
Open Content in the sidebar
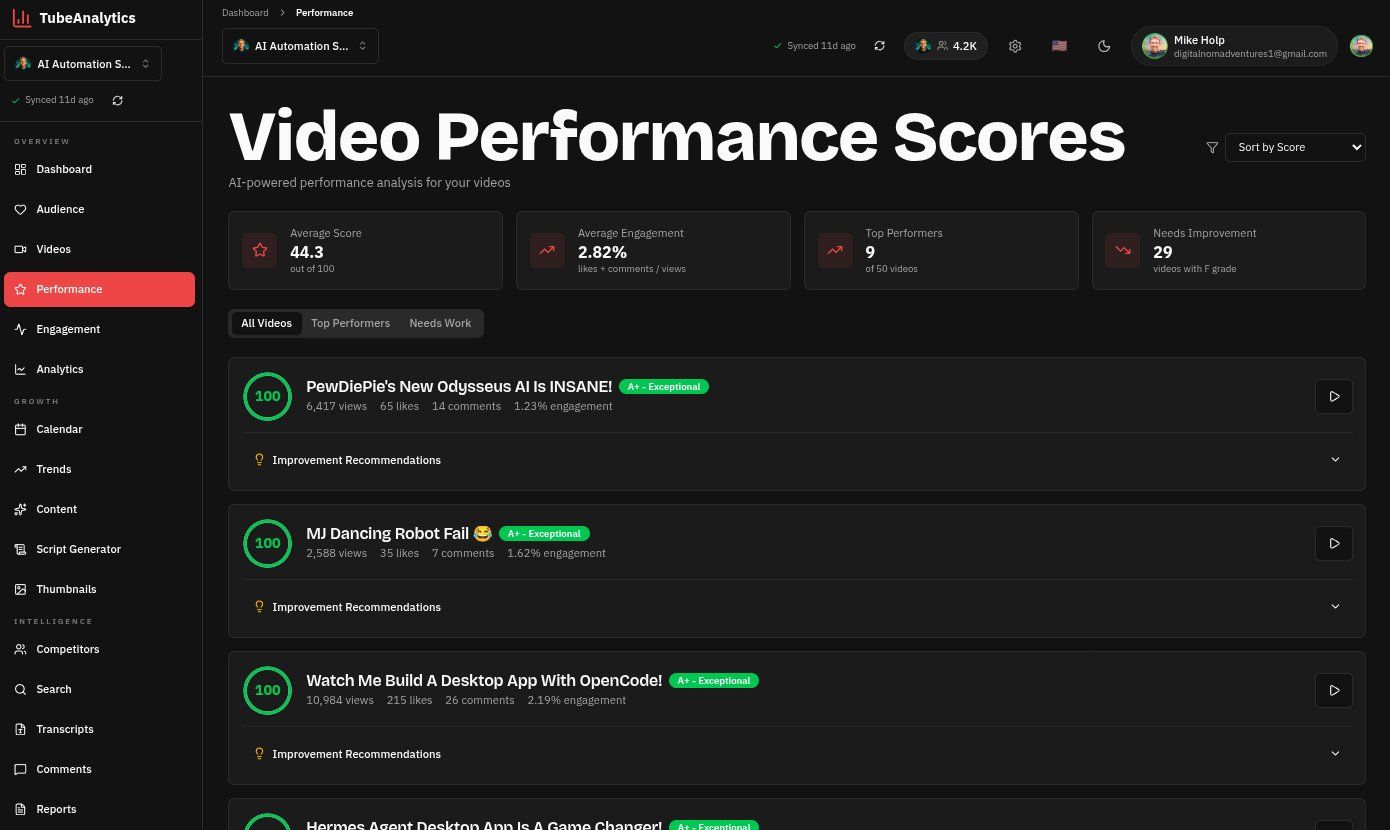click(x=99, y=509)
